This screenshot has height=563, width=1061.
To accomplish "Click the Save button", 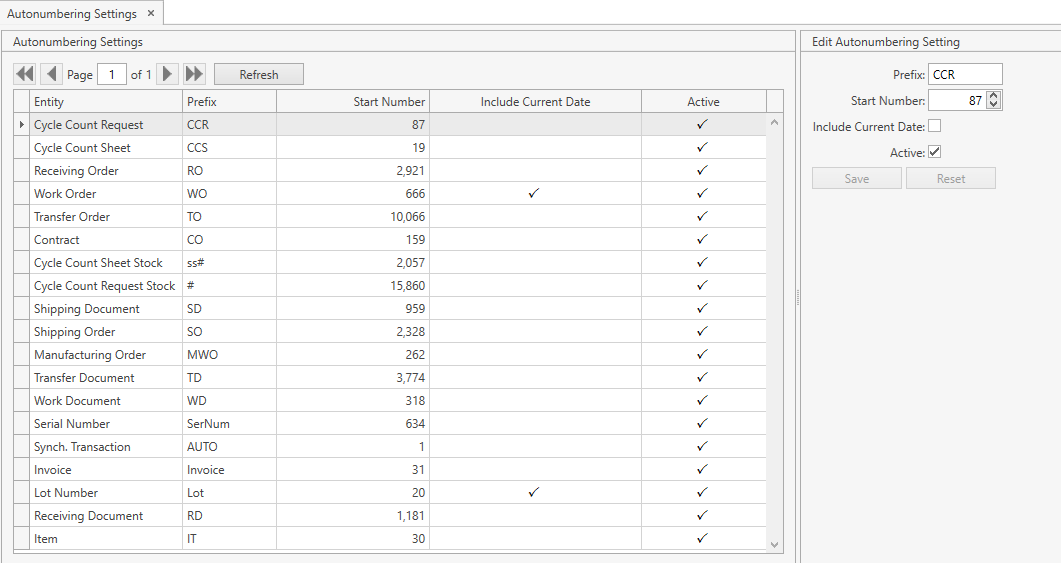I will click(x=857, y=179).
